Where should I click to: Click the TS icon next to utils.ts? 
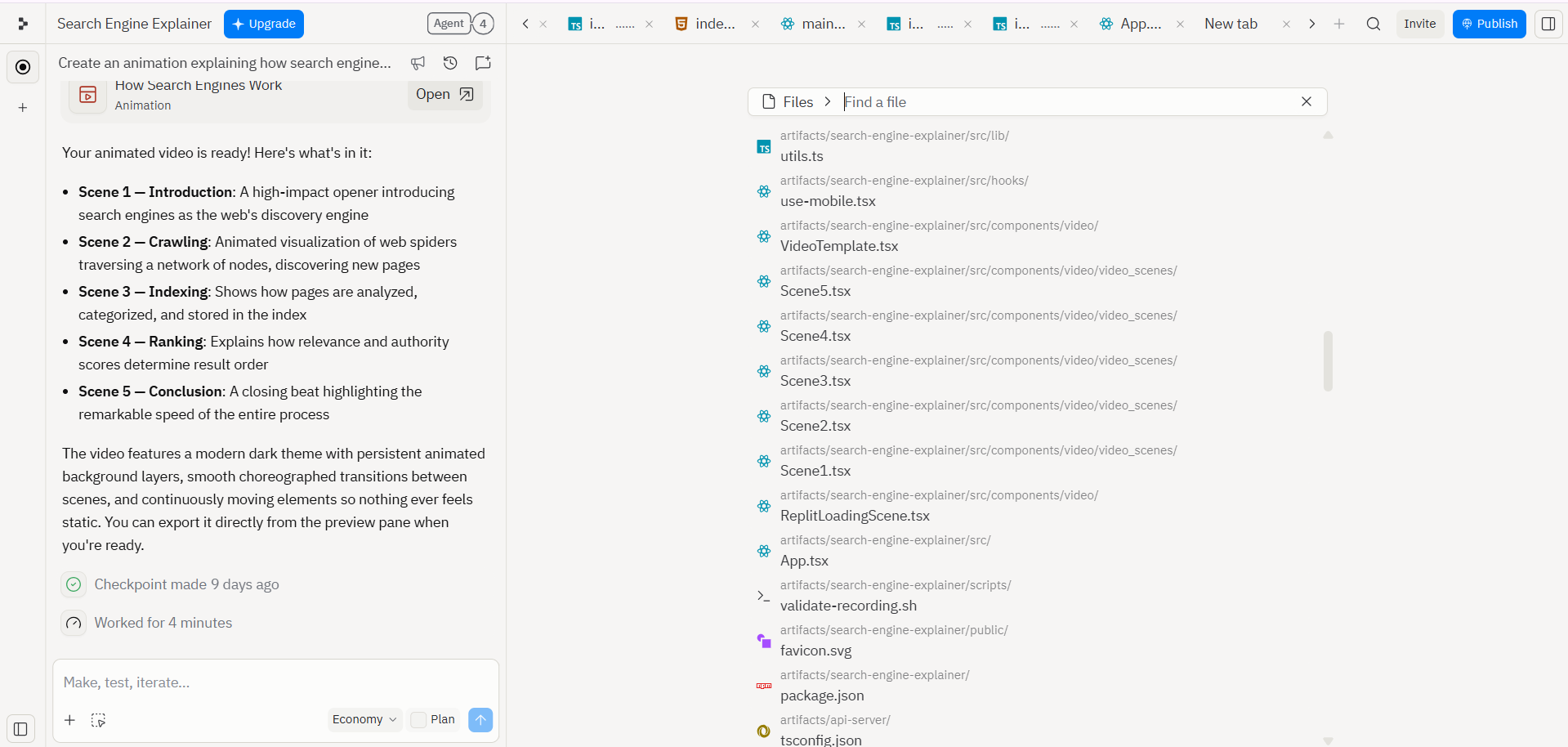coord(763,147)
